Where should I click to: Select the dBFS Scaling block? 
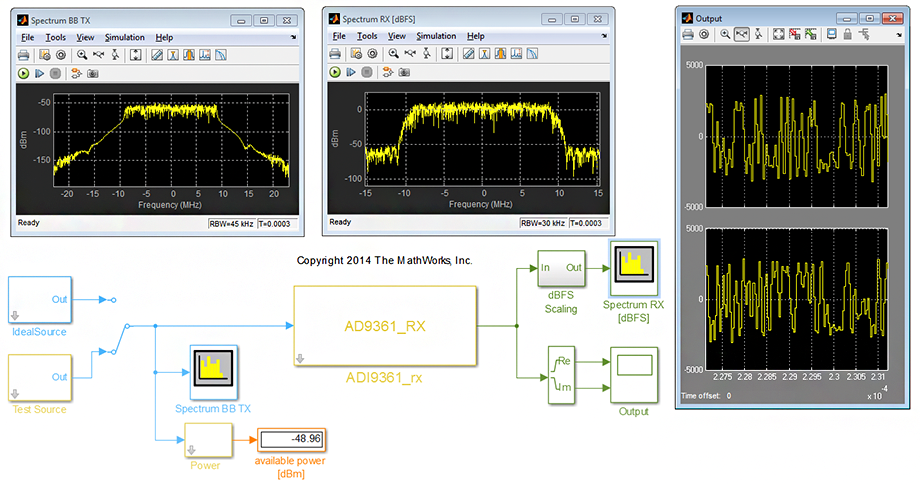click(562, 268)
